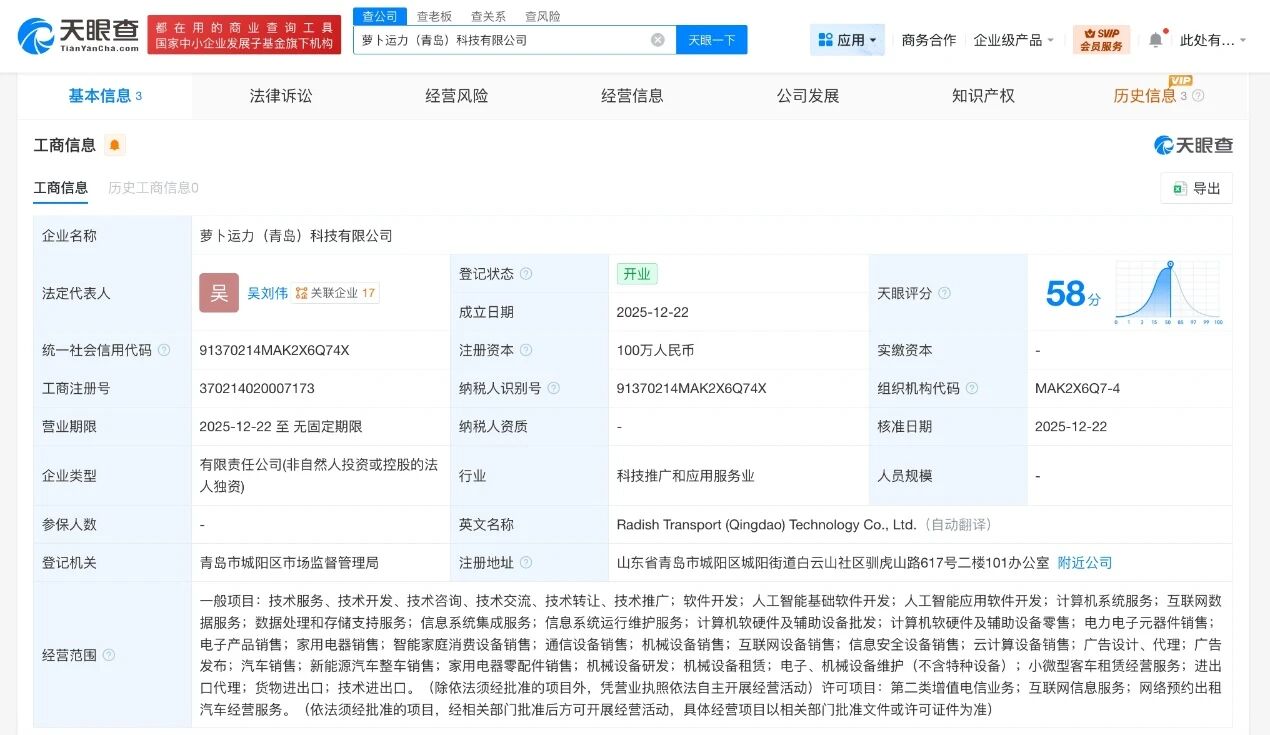Viewport: 1270px width, 735px height.
Task: Click registration authority 青岛市城阳区市场监督管理局
Action: pos(289,563)
